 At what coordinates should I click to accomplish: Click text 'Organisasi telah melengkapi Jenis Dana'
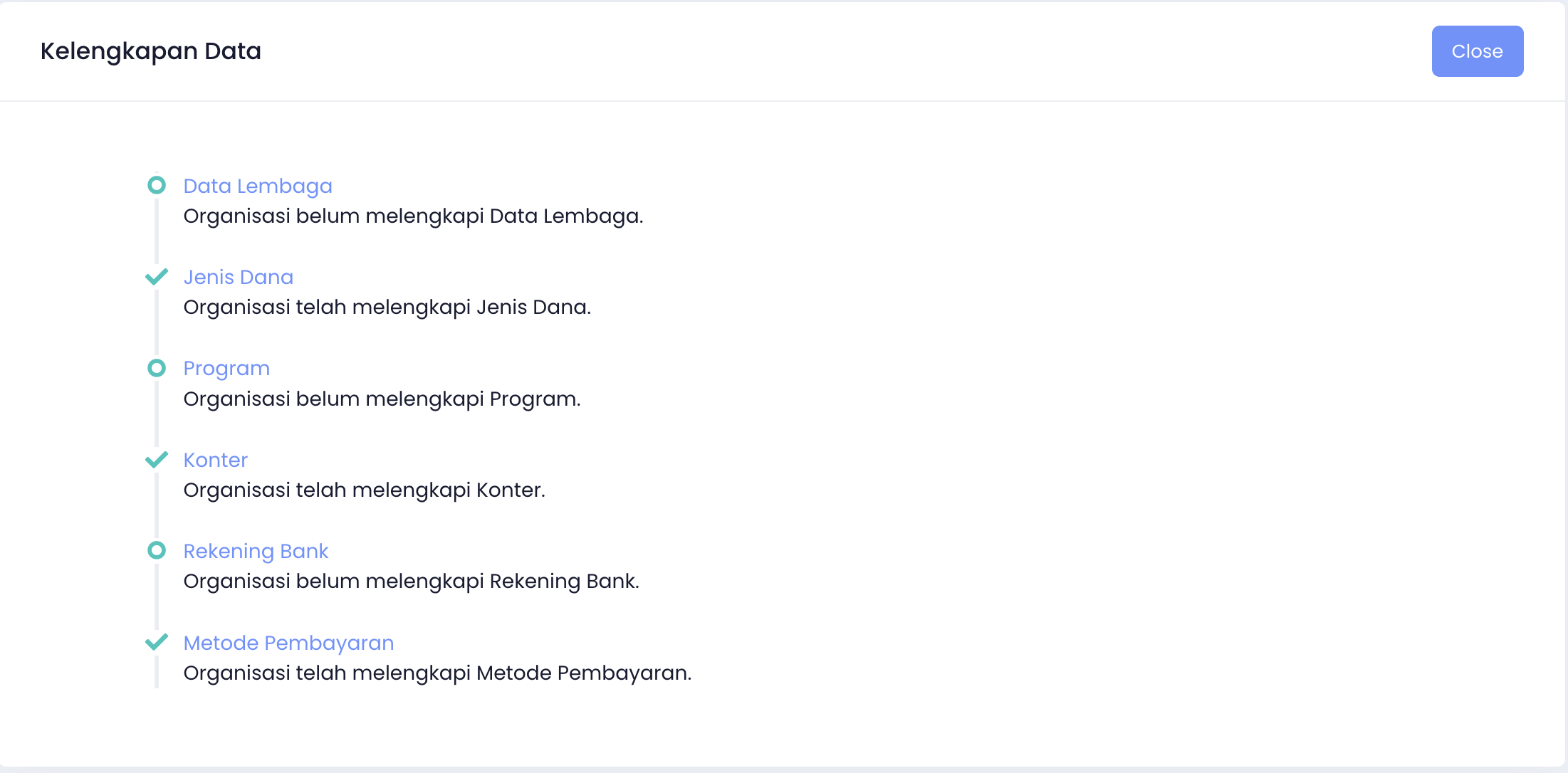tap(387, 307)
